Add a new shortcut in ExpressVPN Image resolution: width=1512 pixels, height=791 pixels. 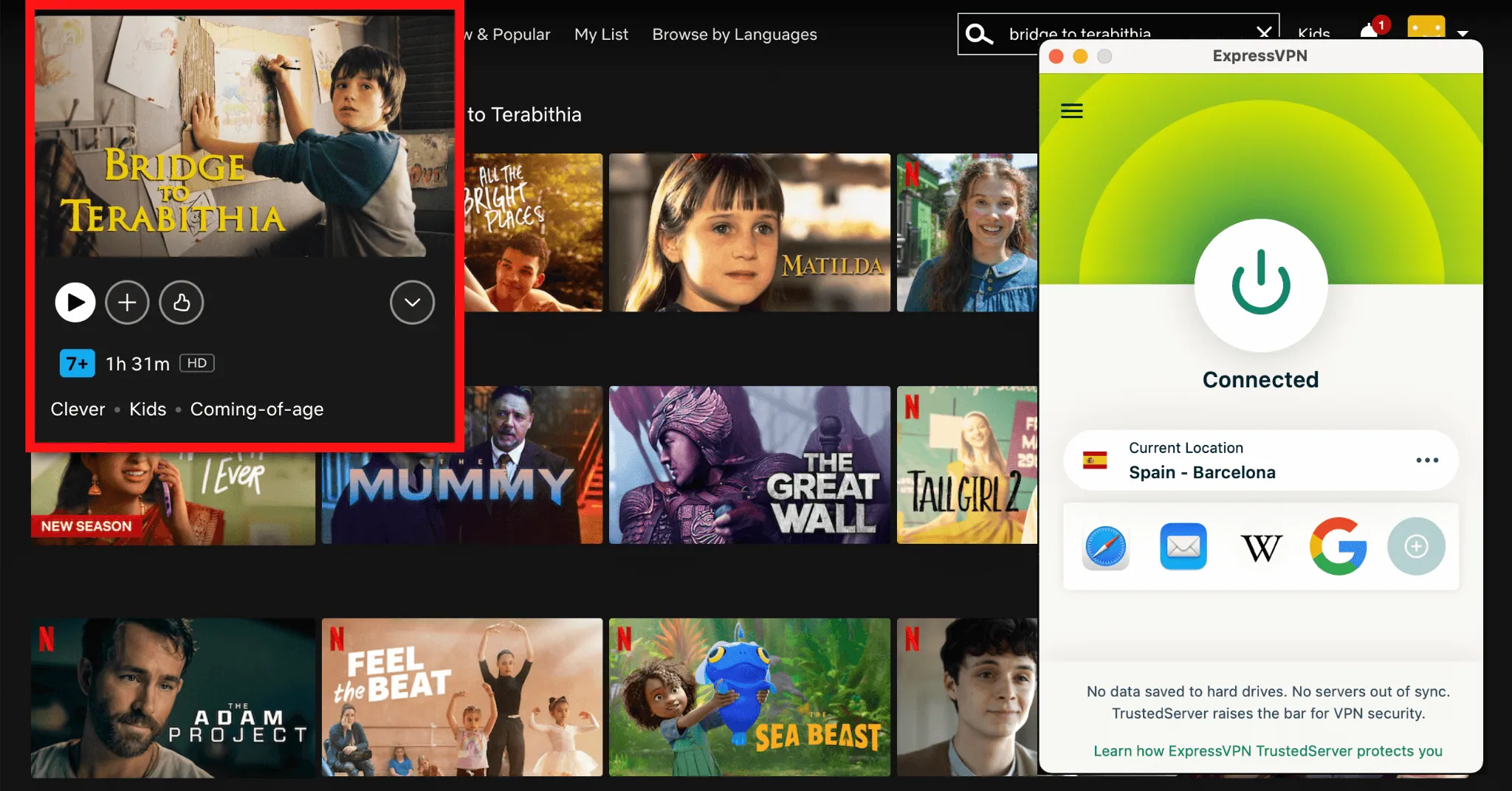click(1416, 547)
